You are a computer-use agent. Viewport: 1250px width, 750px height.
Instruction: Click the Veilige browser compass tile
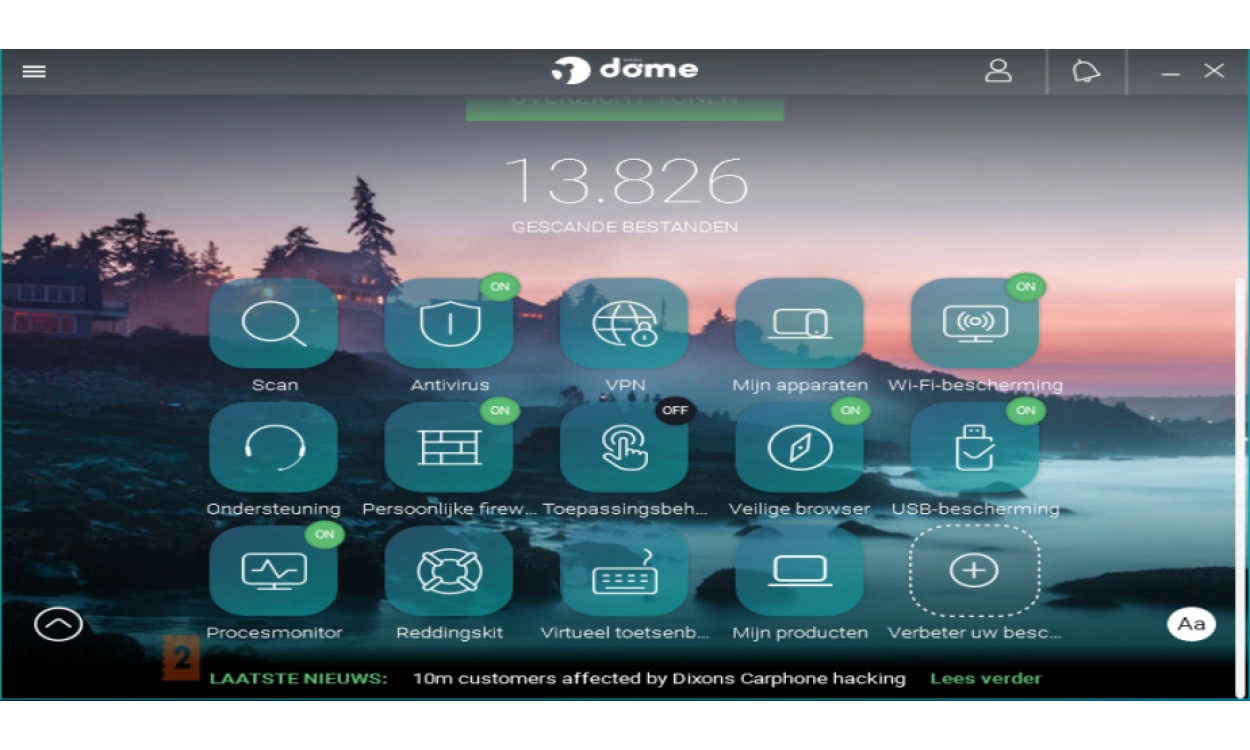point(799,448)
